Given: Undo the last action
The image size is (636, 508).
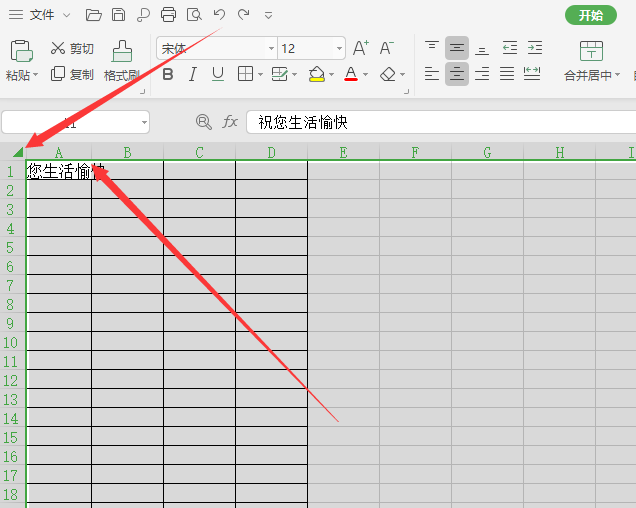Looking at the screenshot, I should pyautogui.click(x=219, y=15).
